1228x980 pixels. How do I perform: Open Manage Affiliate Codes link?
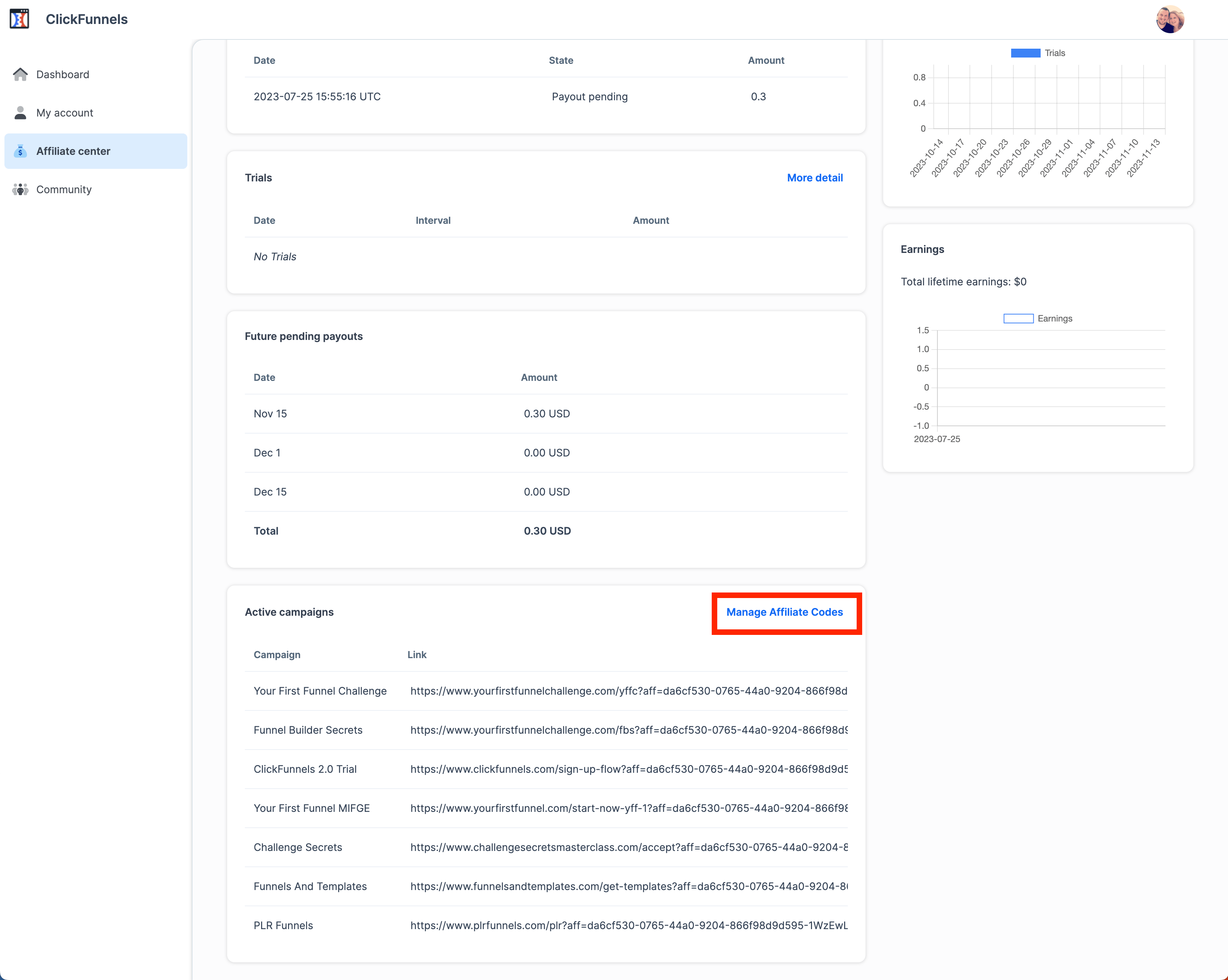coord(784,612)
